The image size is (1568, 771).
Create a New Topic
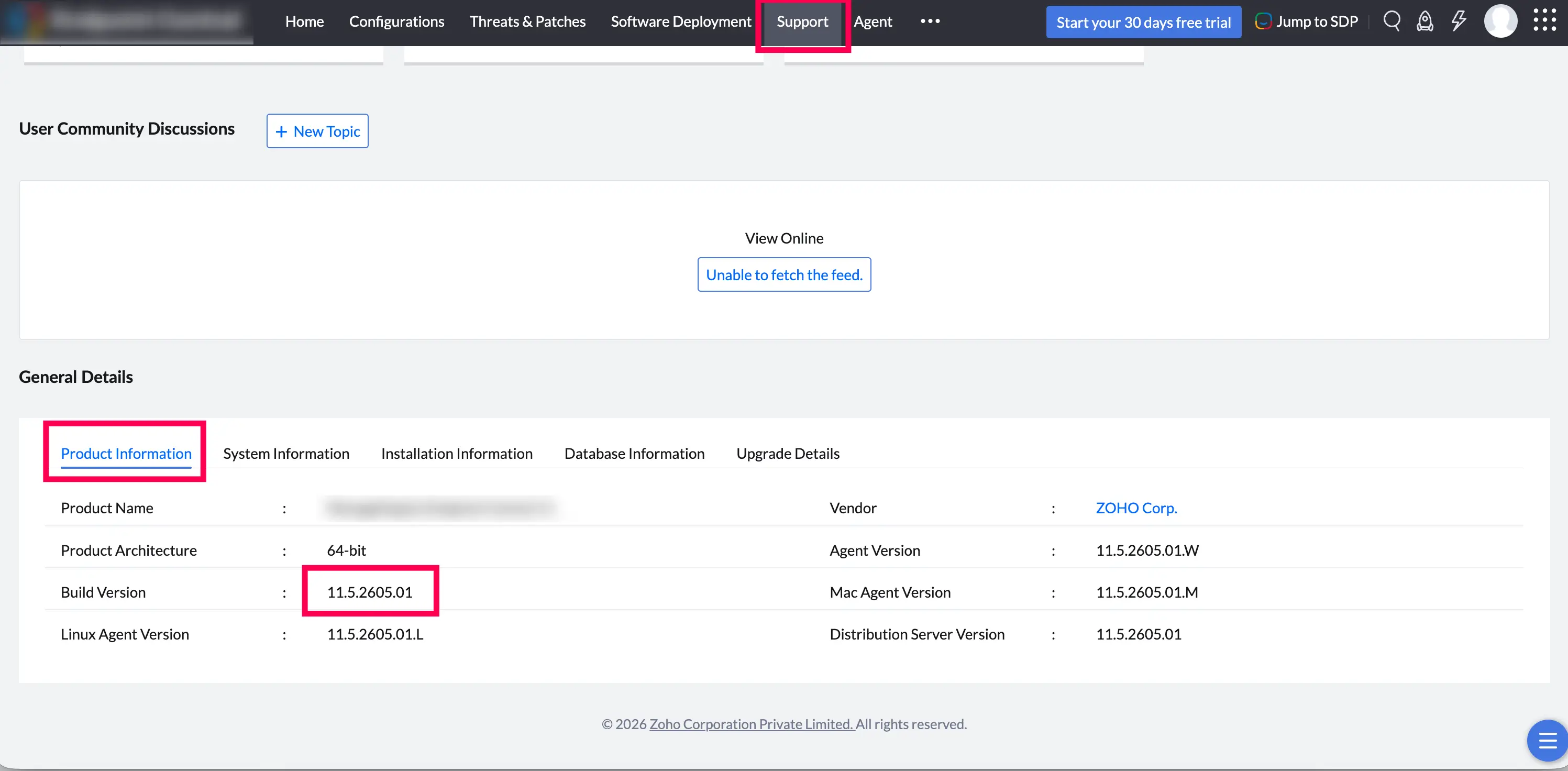(x=317, y=131)
